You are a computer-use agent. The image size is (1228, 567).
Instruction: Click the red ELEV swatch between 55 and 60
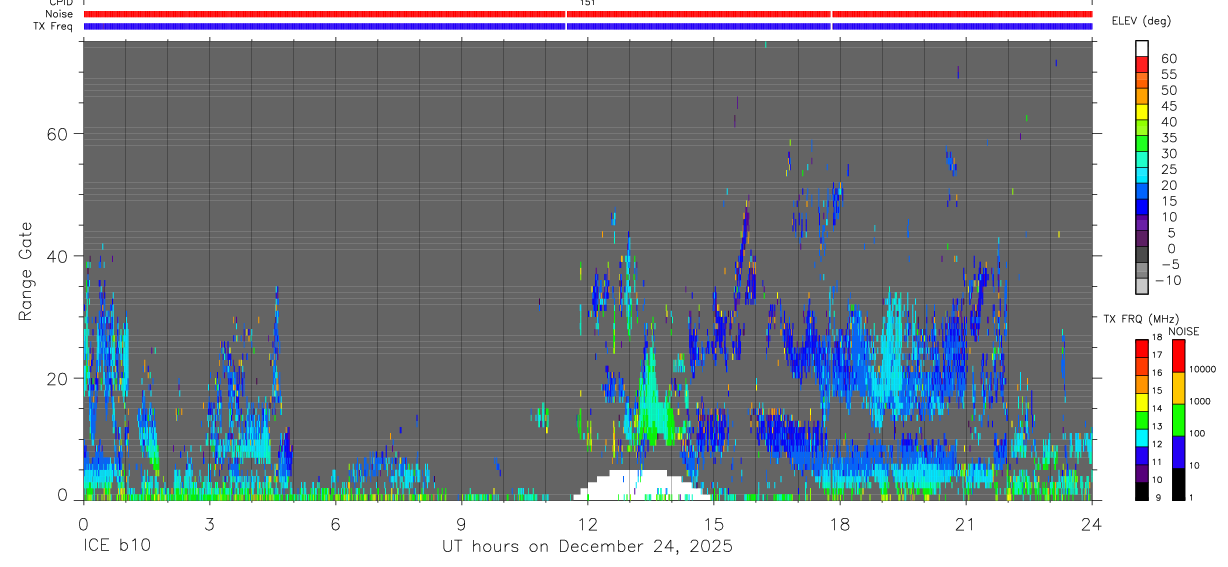tap(1141, 65)
